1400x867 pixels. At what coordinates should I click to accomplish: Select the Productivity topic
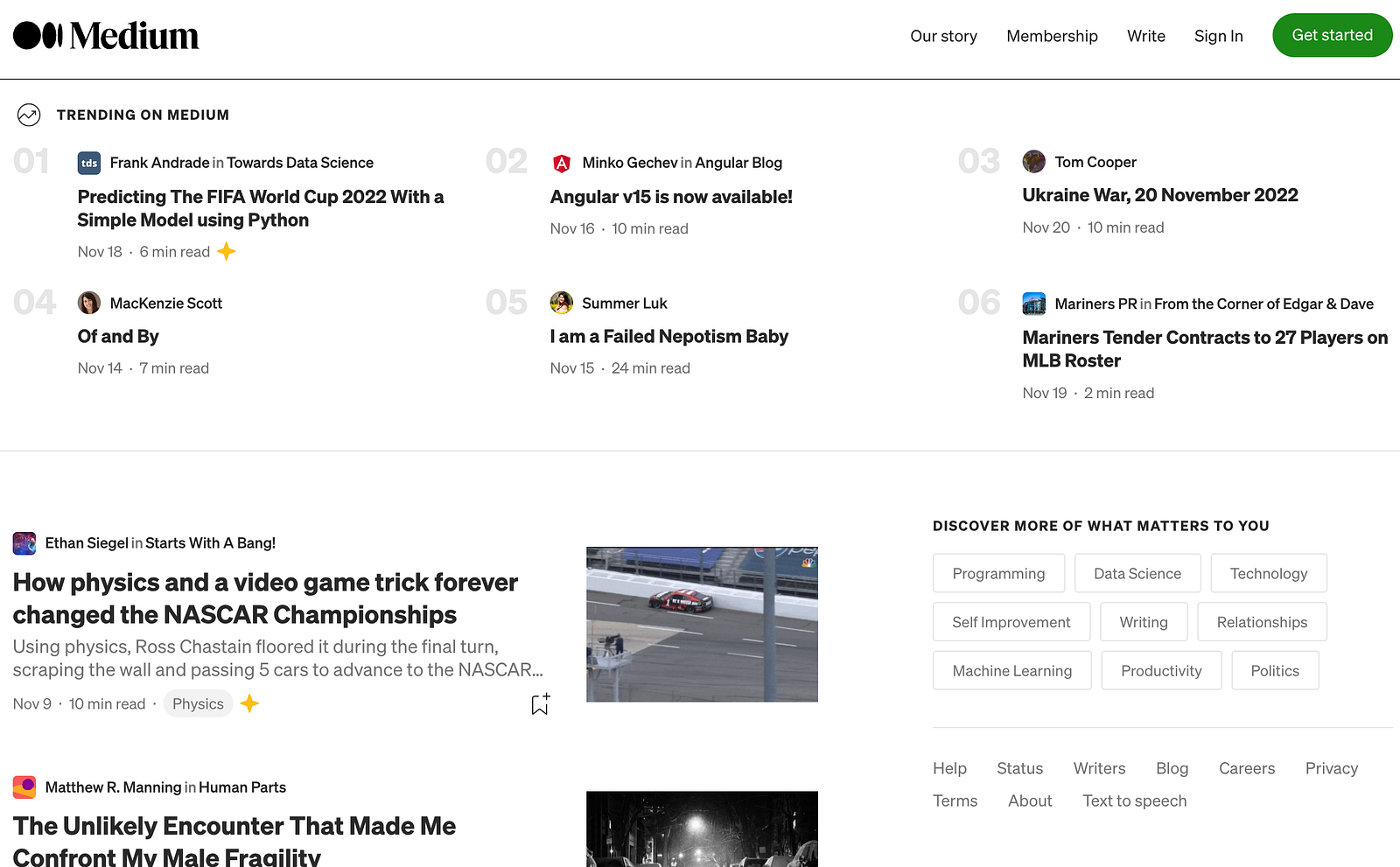click(1161, 670)
